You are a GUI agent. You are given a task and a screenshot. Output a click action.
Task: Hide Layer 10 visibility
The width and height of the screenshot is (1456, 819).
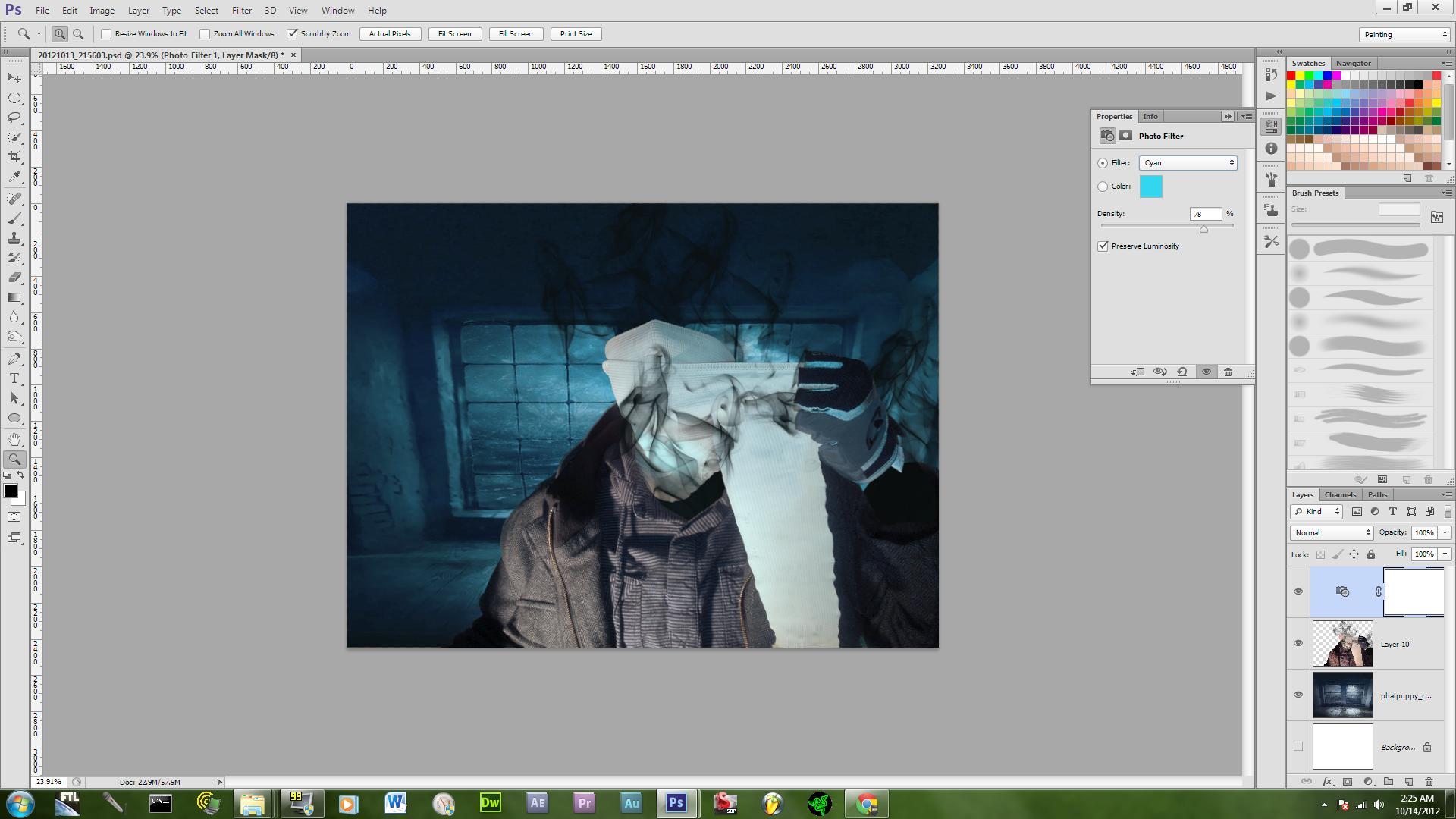coord(1298,643)
